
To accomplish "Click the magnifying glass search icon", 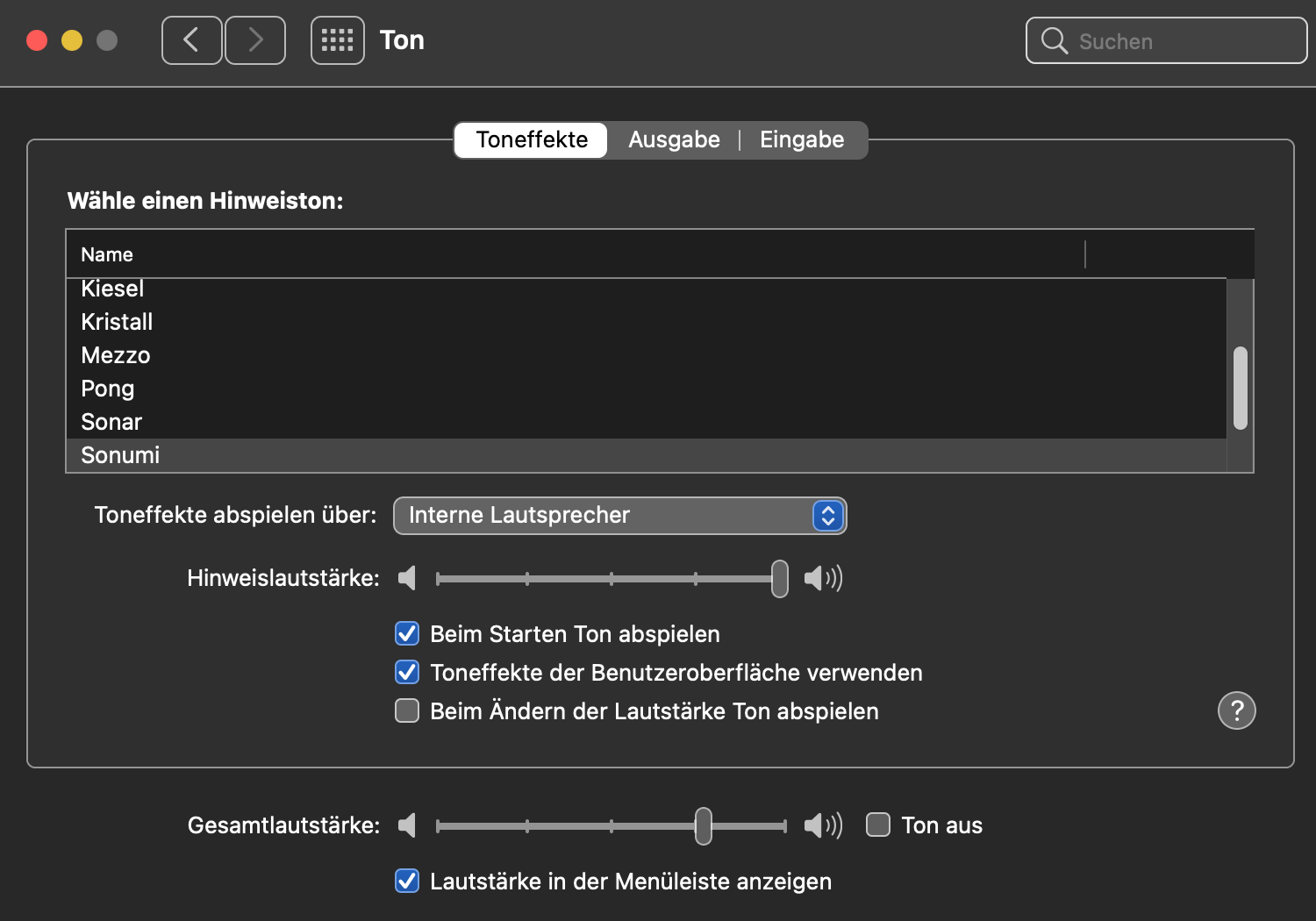I will click(x=1054, y=41).
